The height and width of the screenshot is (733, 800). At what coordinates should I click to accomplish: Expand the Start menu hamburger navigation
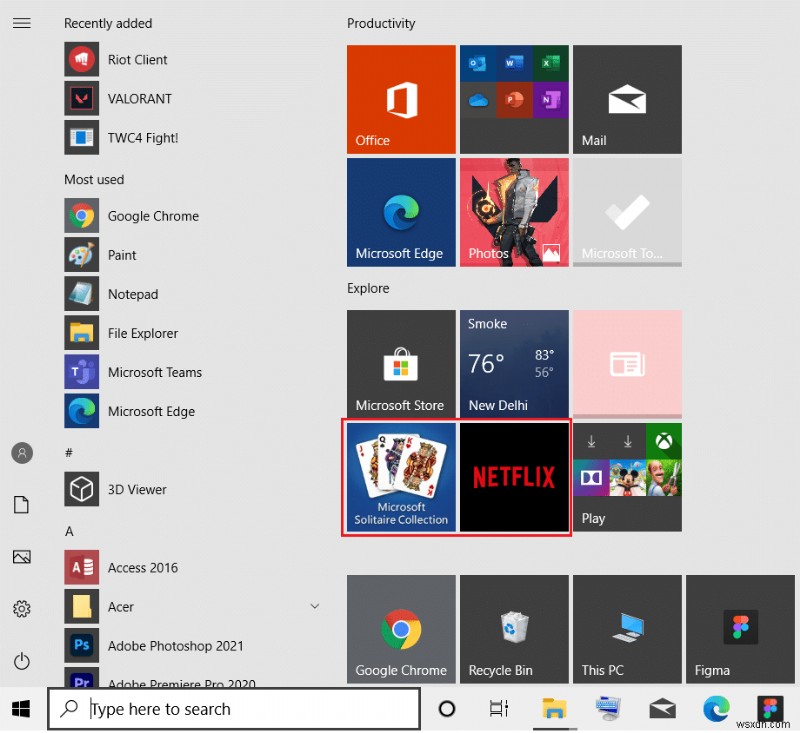[x=22, y=23]
